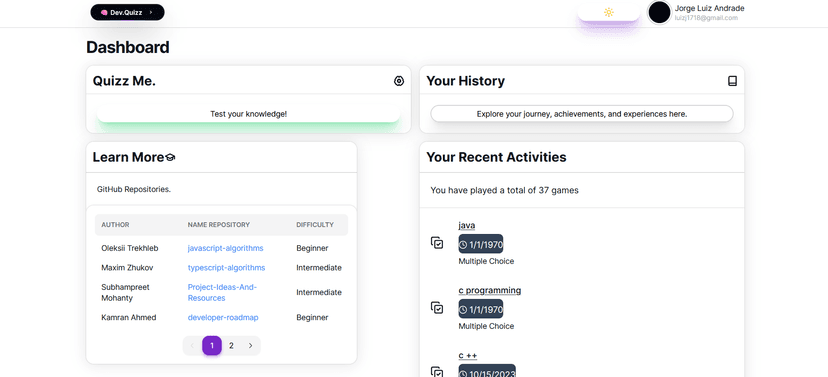Click the Quizz Me target icon
The width and height of the screenshot is (828, 377).
(x=399, y=81)
